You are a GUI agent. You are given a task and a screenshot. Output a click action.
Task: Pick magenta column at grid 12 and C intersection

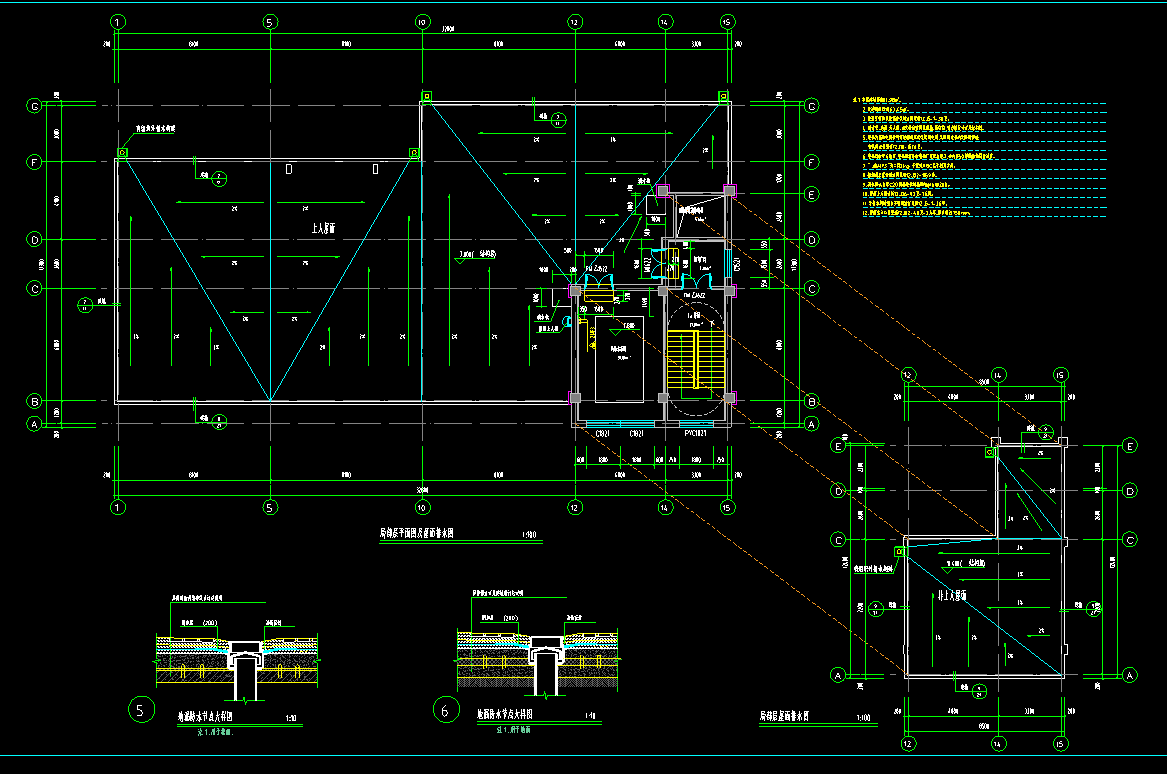coord(575,290)
